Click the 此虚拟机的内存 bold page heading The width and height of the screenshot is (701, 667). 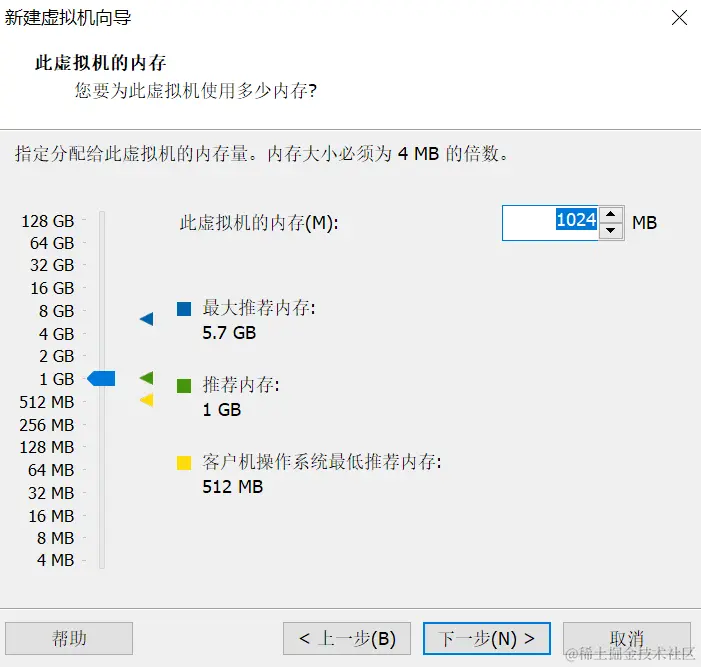(x=101, y=63)
